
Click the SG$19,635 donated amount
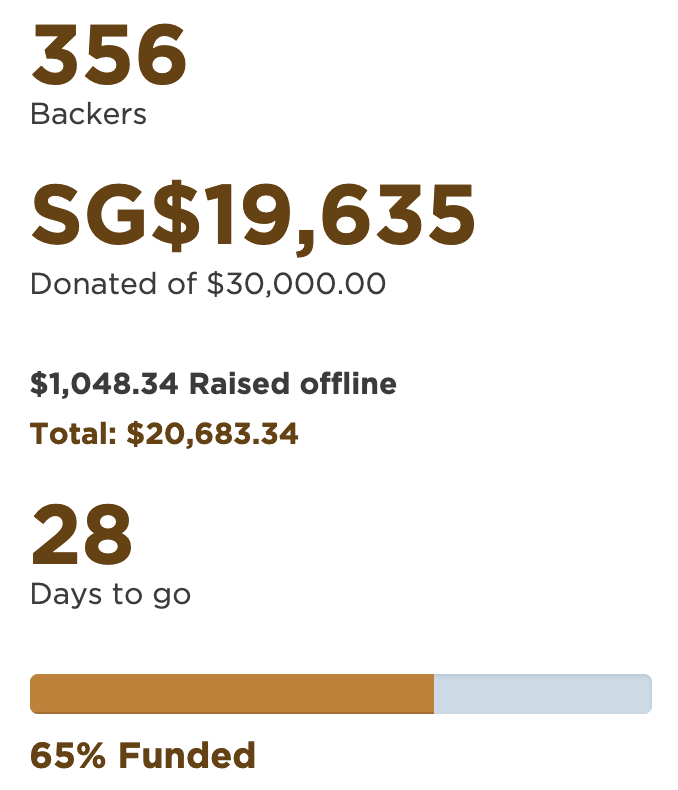point(253,215)
